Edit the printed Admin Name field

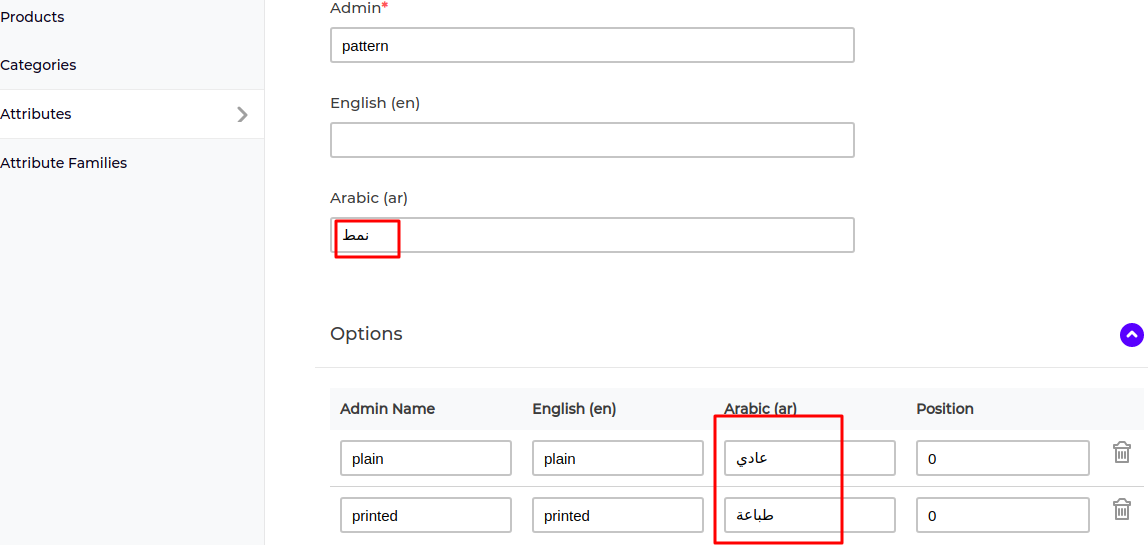pos(426,515)
